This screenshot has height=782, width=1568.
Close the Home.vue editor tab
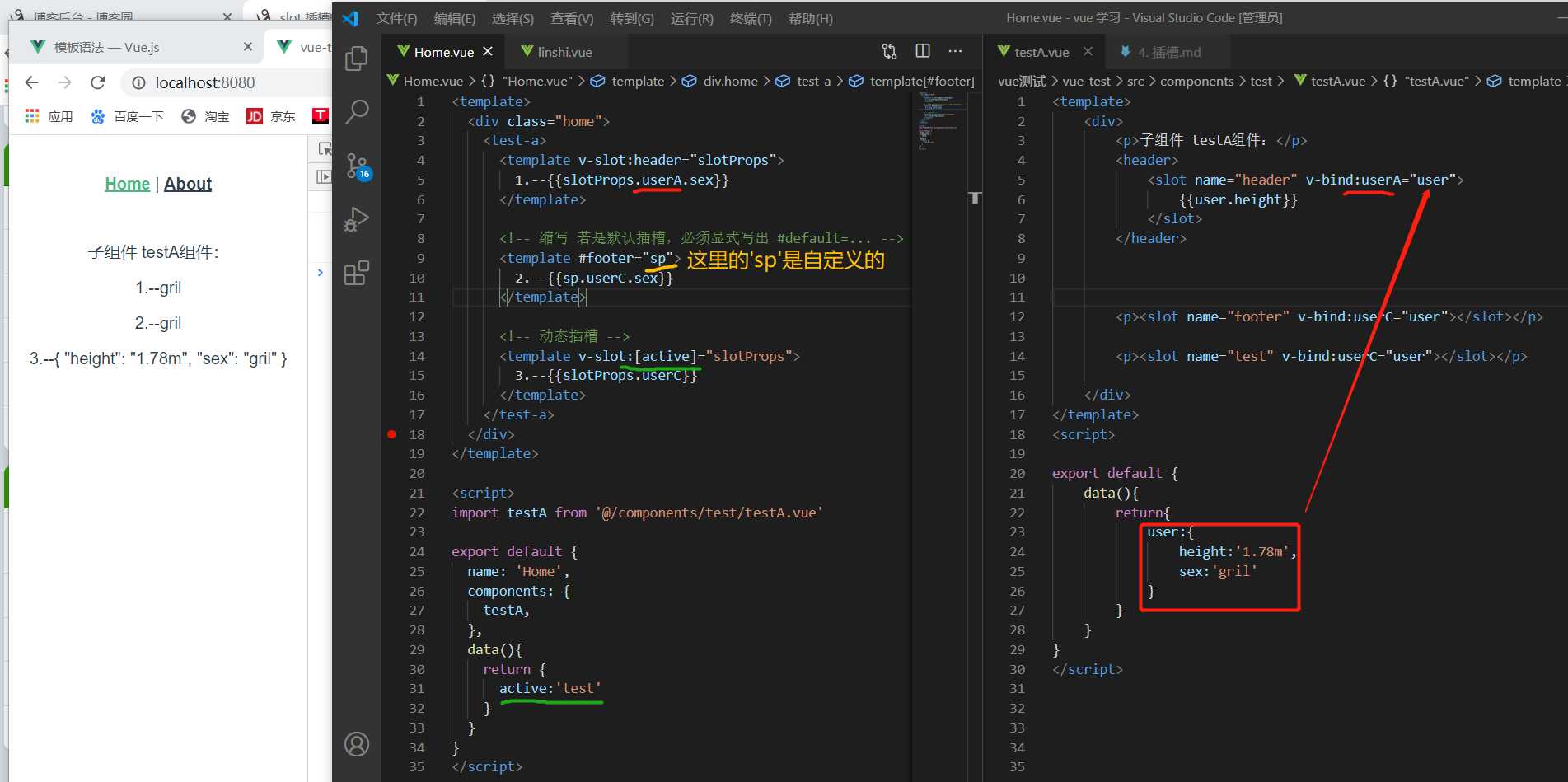(x=488, y=51)
